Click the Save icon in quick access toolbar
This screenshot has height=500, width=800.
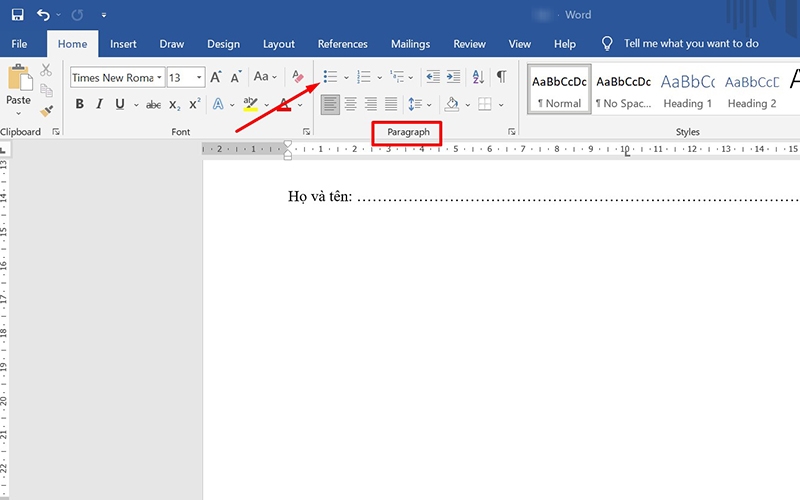coord(17,15)
